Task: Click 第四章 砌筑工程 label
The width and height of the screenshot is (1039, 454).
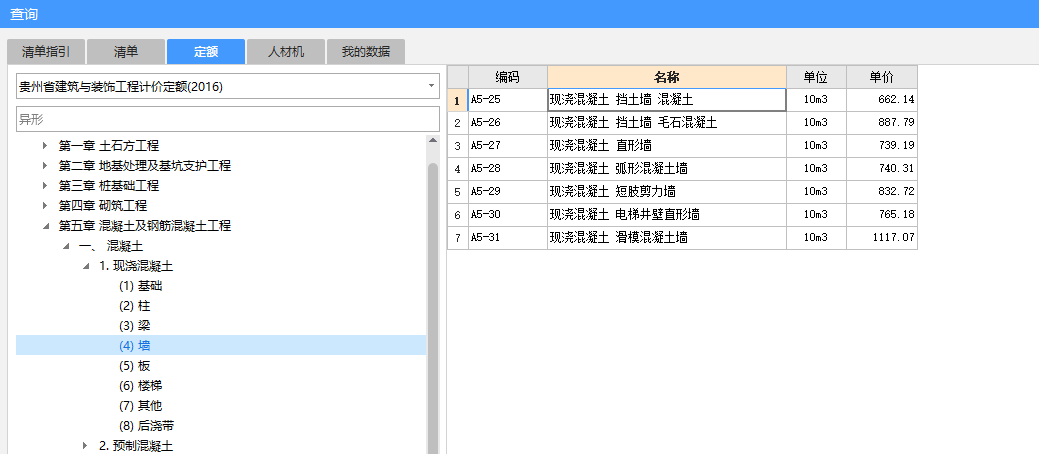Action: click(103, 205)
